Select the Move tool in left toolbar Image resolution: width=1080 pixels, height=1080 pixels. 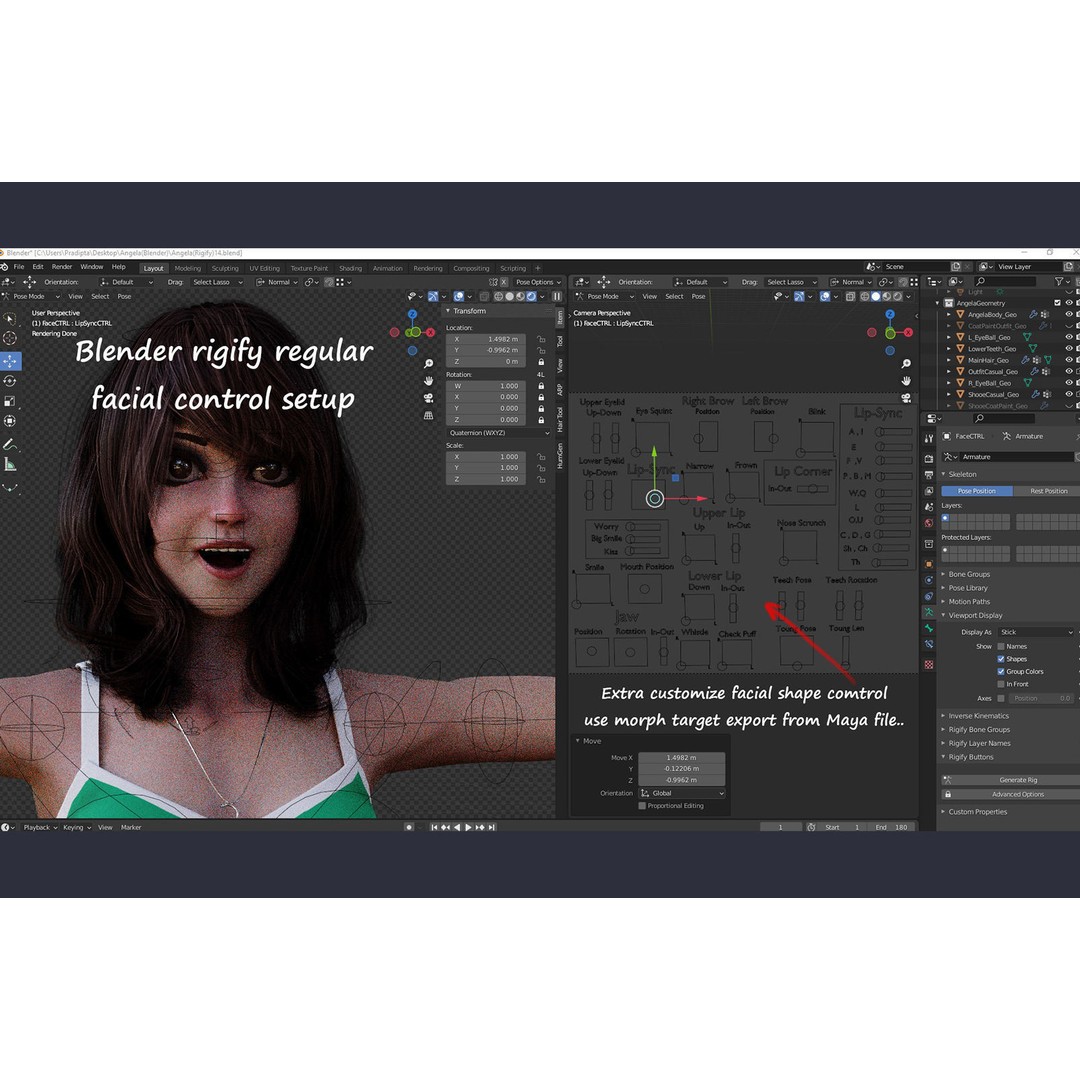tap(10, 361)
